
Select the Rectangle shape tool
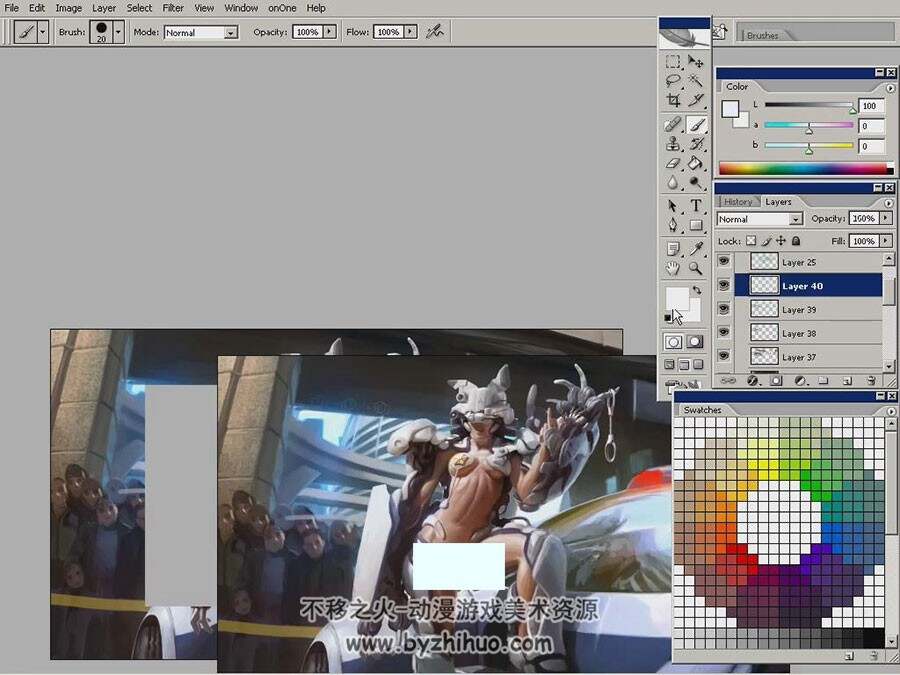click(x=696, y=225)
